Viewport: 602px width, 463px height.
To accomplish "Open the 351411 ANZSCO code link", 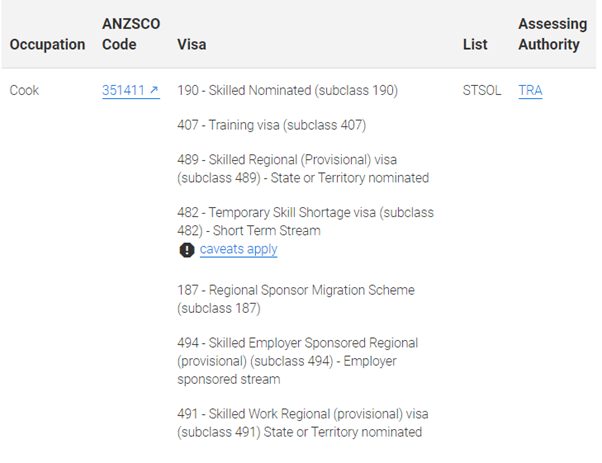I will [x=131, y=91].
